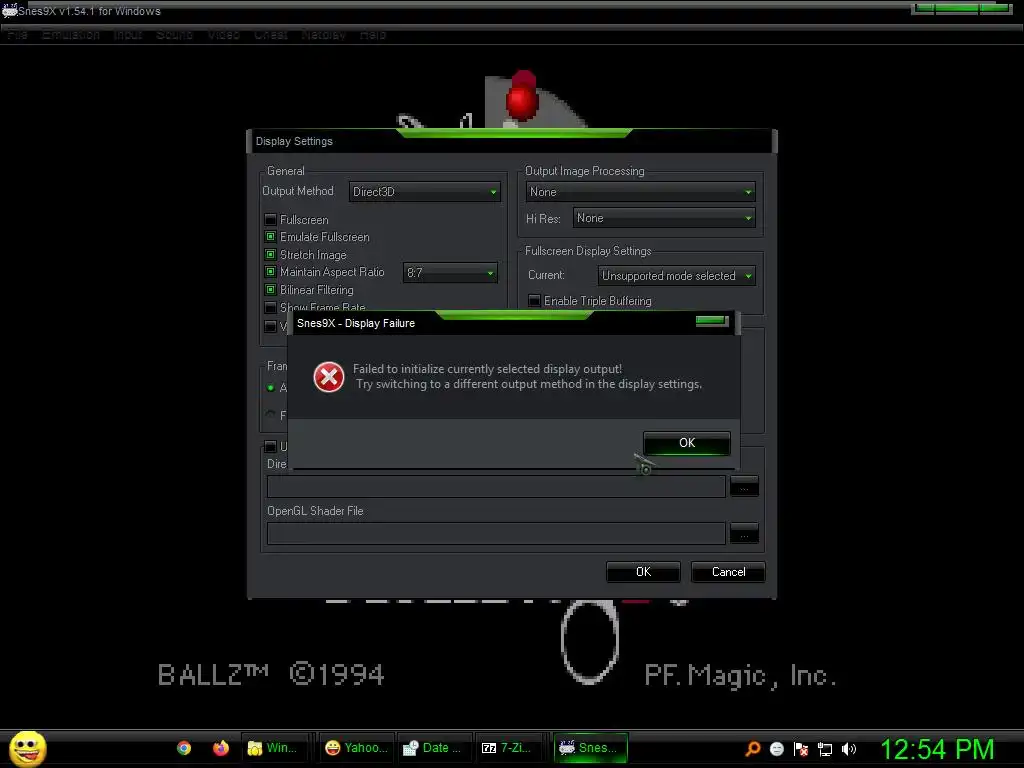Disable Bilinear Filtering checkbox
Screen dimensions: 1024x768
click(x=270, y=289)
